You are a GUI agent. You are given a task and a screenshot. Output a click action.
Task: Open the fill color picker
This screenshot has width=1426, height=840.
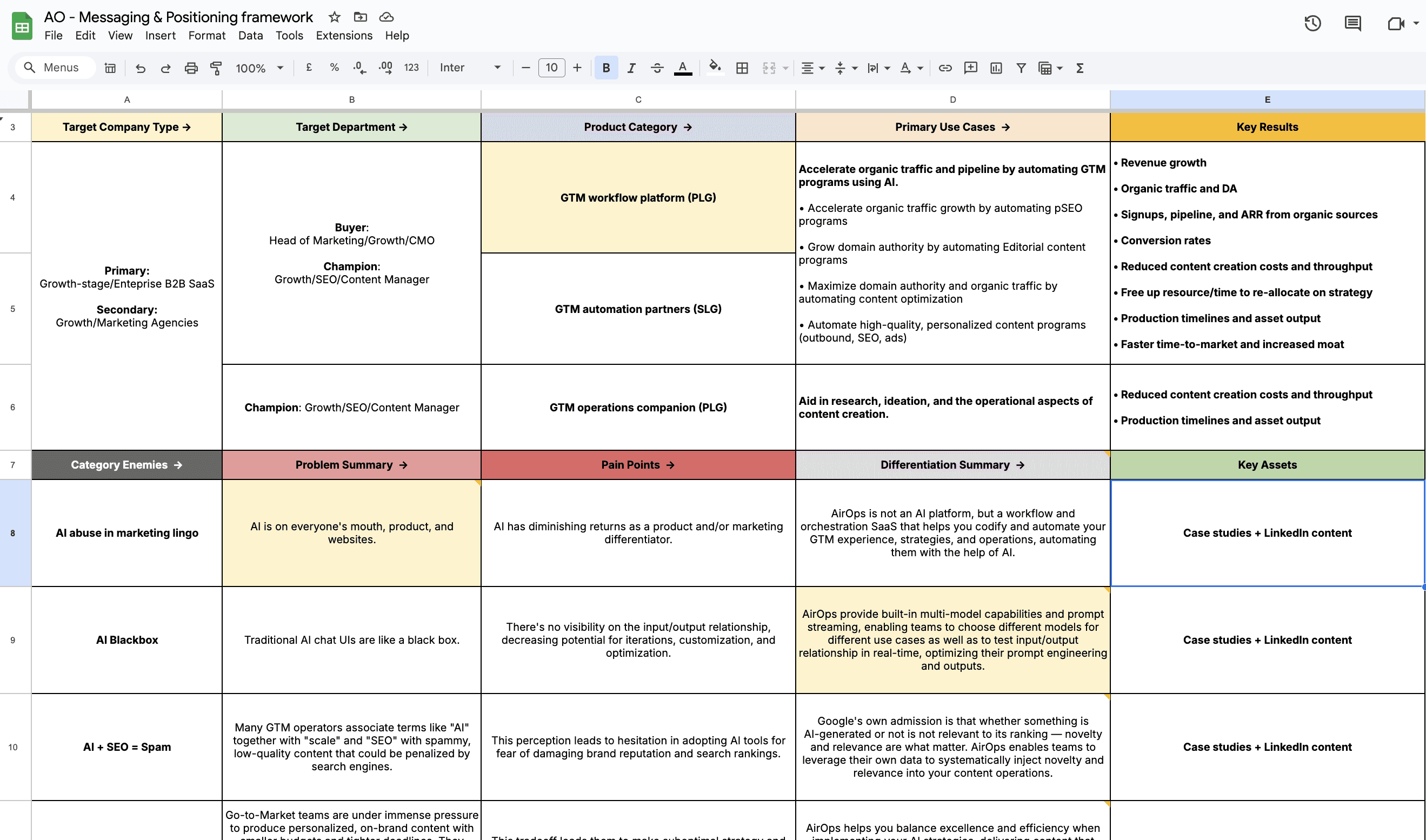pos(715,68)
